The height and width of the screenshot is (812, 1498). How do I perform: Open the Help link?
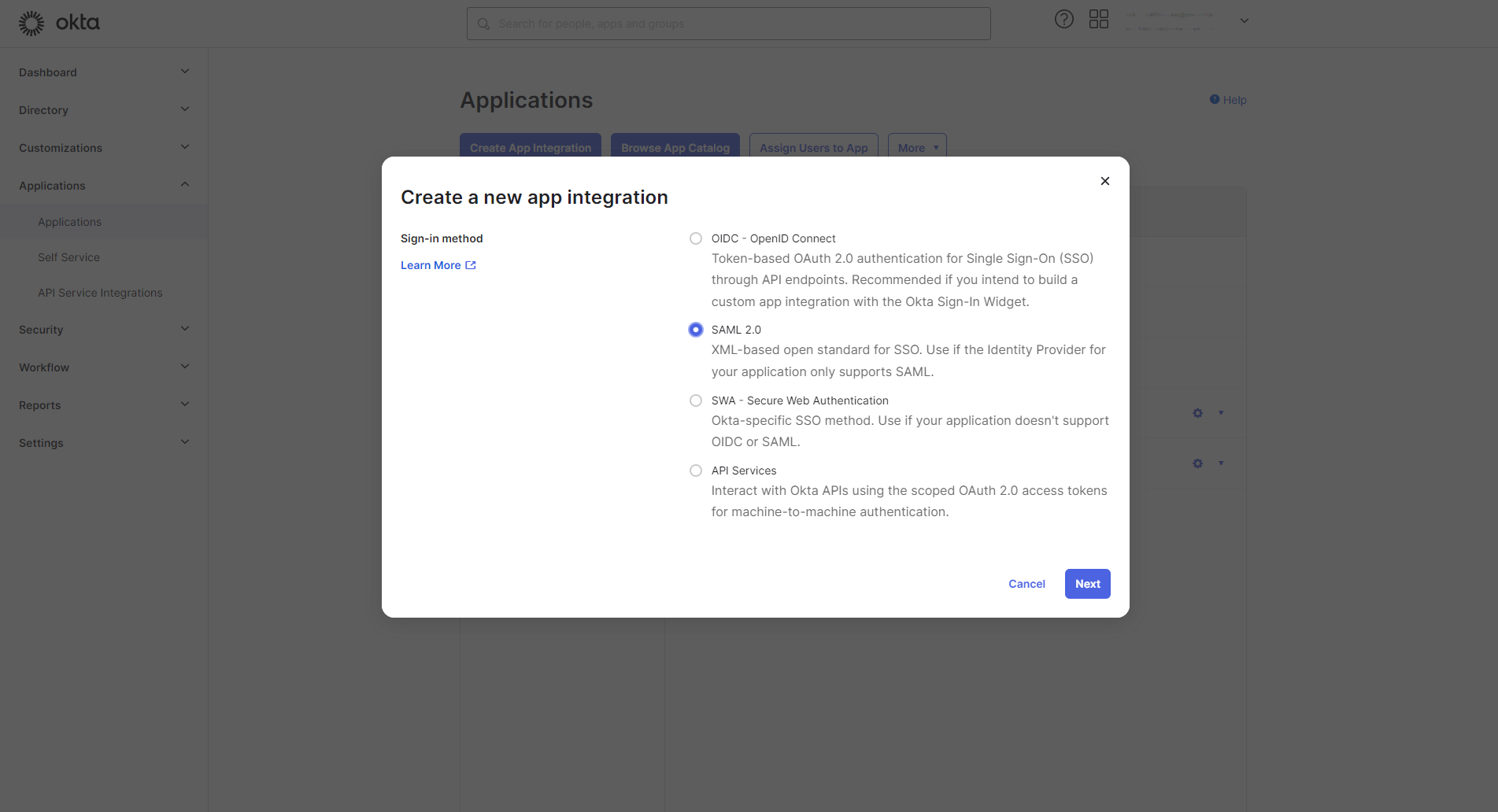(x=1234, y=100)
